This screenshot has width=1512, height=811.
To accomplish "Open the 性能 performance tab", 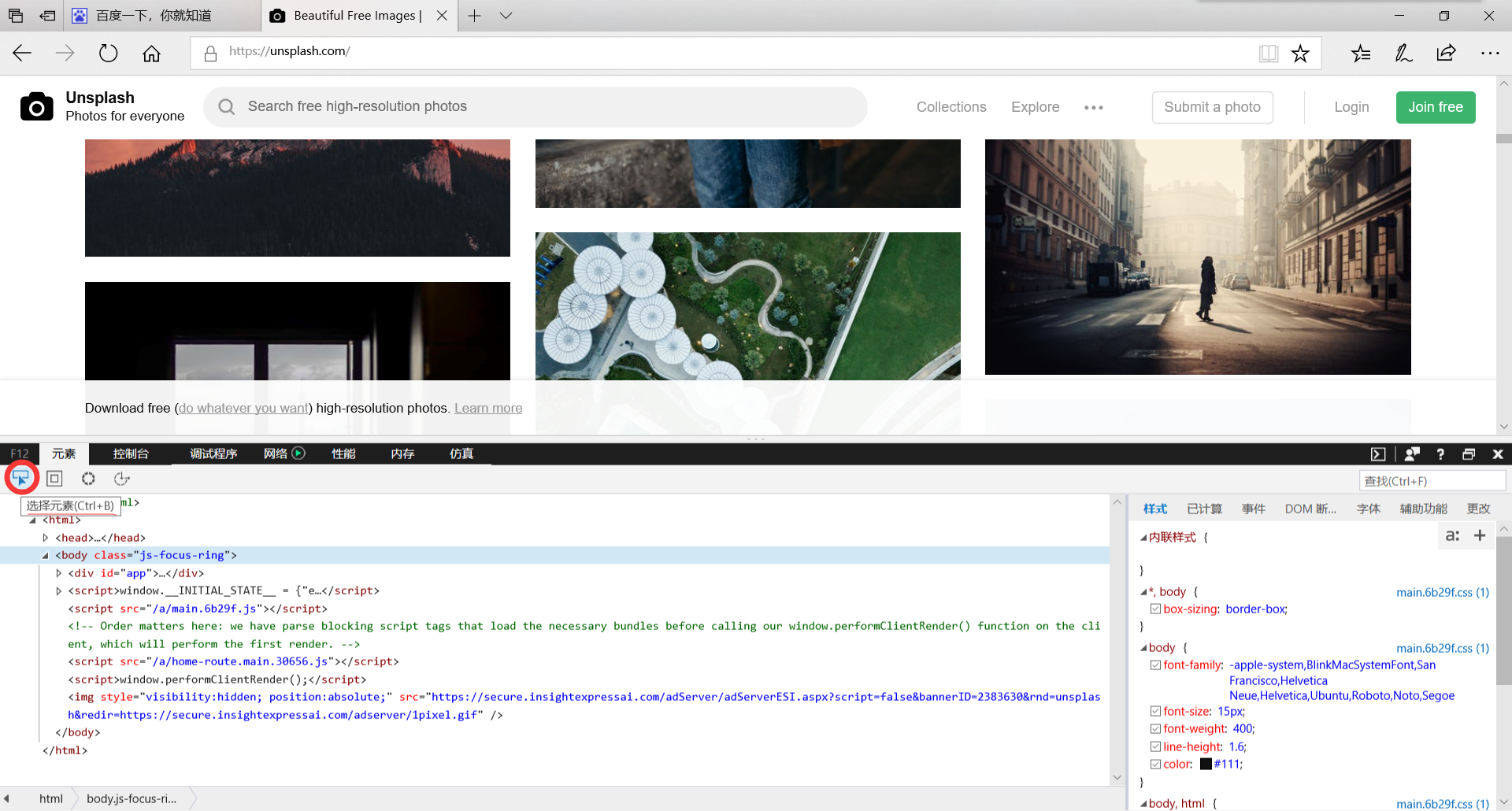I will [343, 454].
